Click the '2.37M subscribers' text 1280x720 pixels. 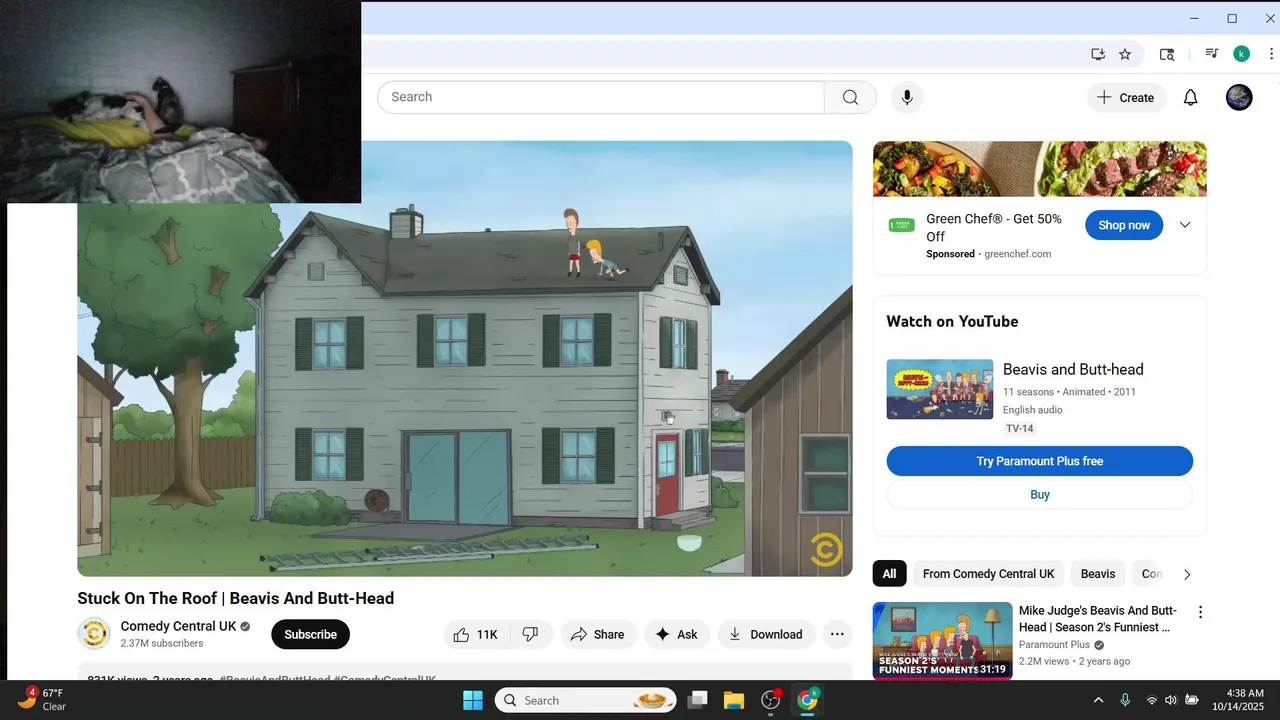pyautogui.click(x=162, y=643)
